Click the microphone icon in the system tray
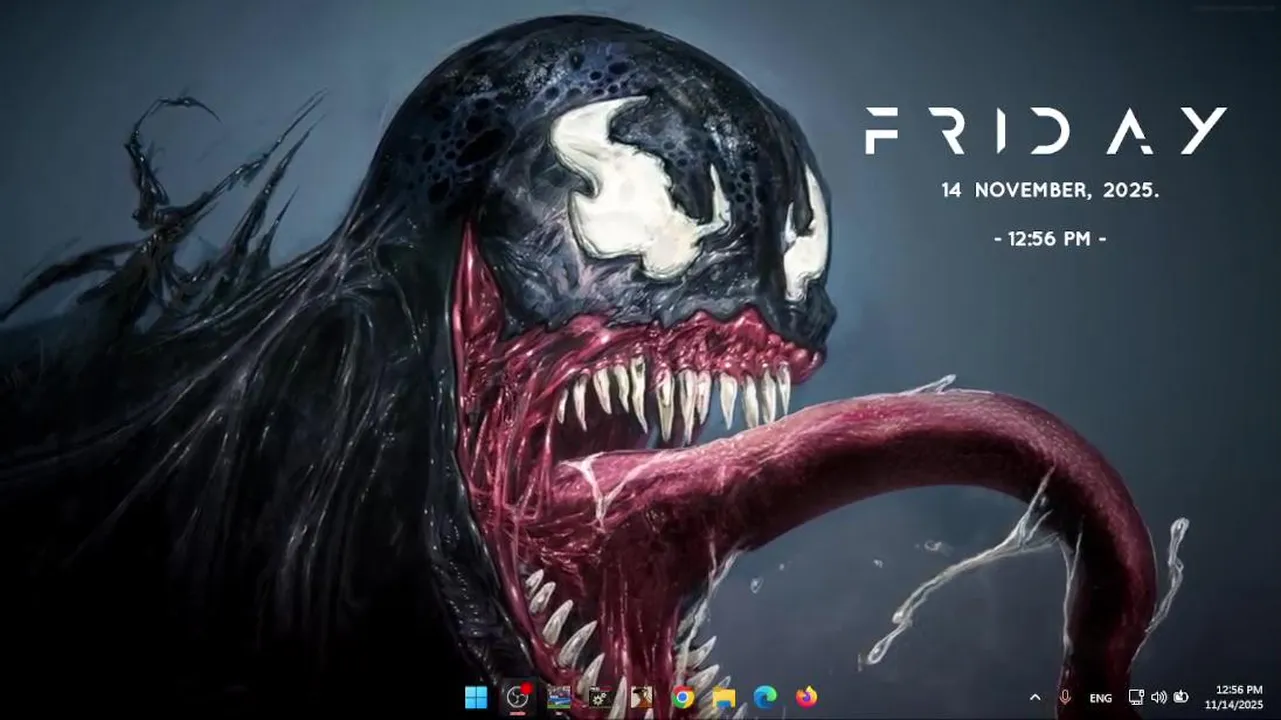Screen dimensions: 1281x720 coord(1065,697)
